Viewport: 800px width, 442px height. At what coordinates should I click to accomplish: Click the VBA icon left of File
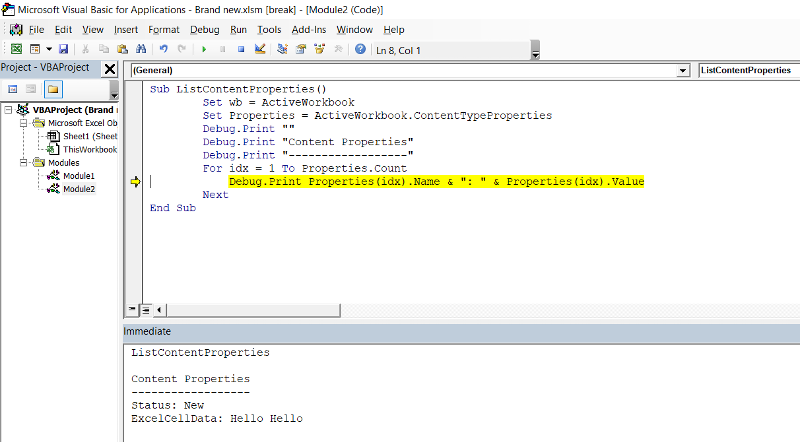coord(16,30)
